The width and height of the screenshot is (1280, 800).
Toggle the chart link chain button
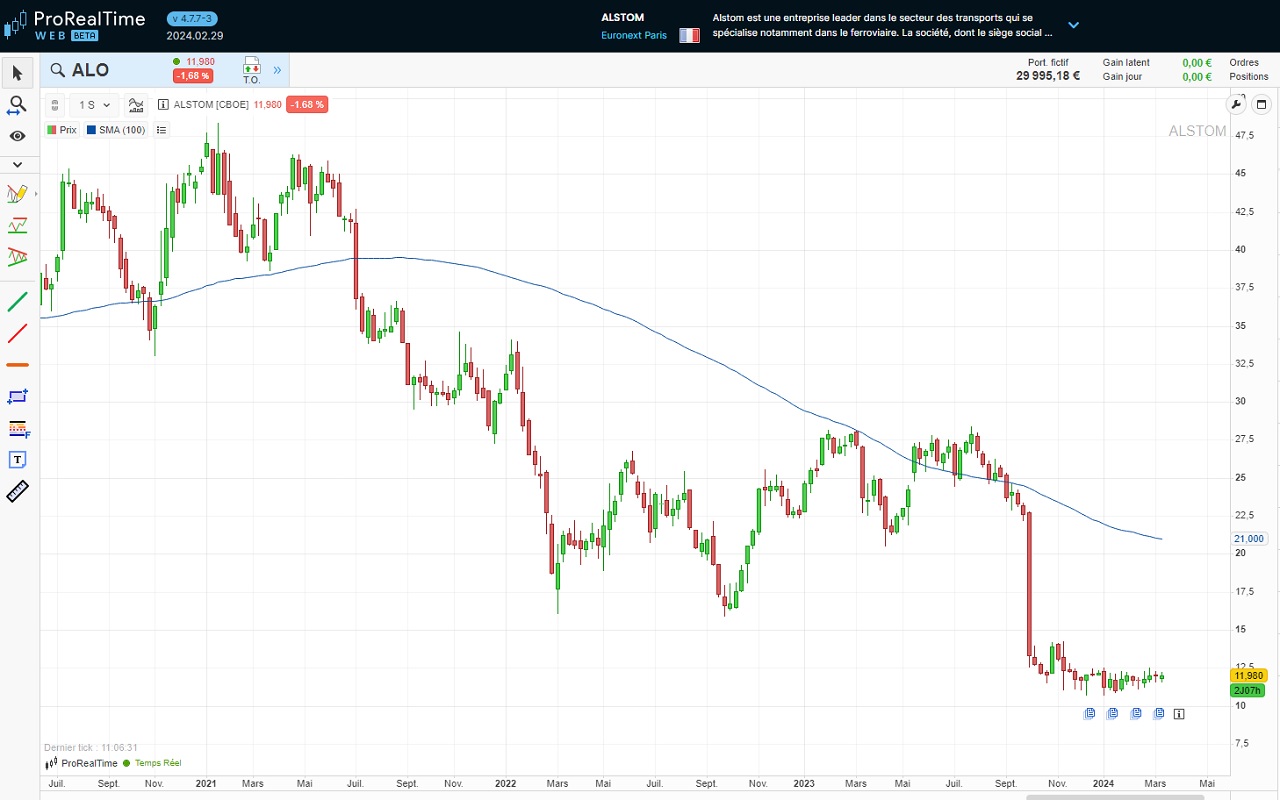click(55, 104)
